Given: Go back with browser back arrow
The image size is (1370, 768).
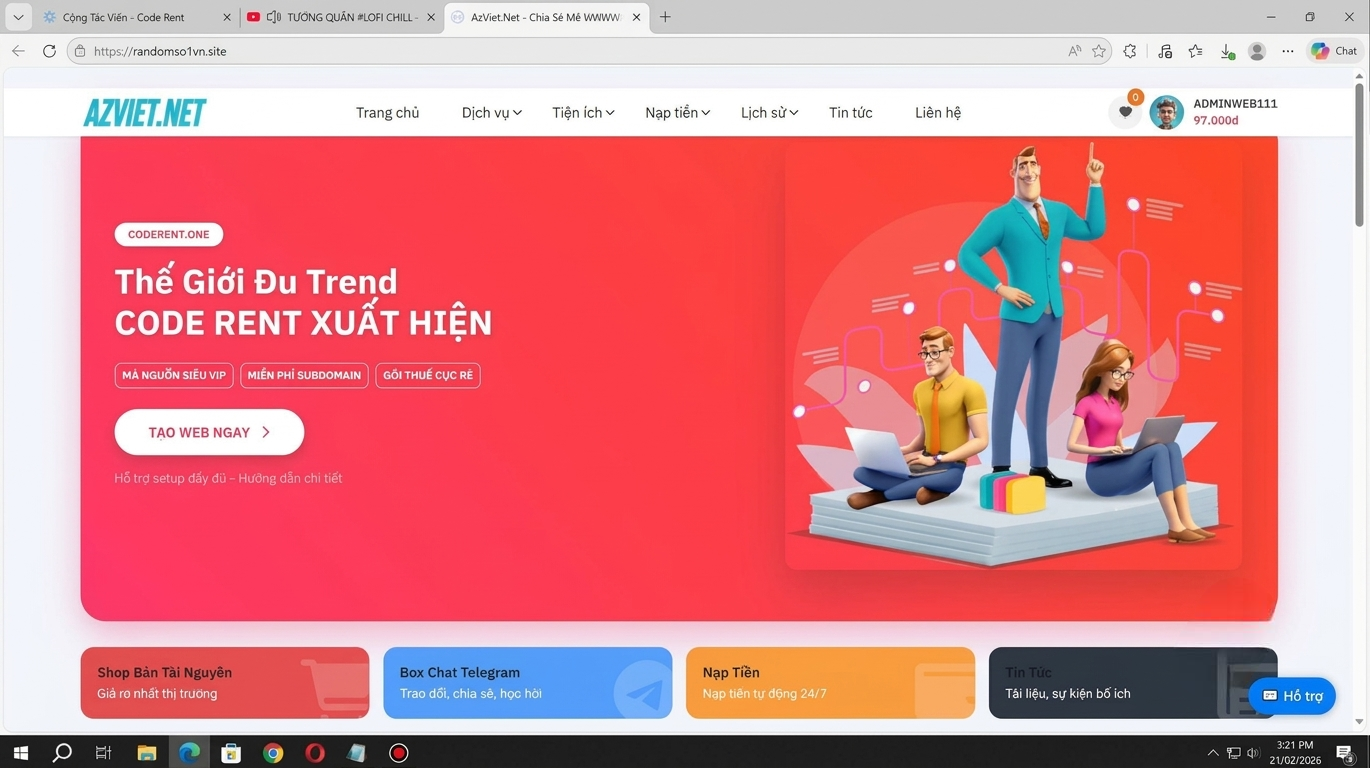Looking at the screenshot, I should pyautogui.click(x=18, y=51).
